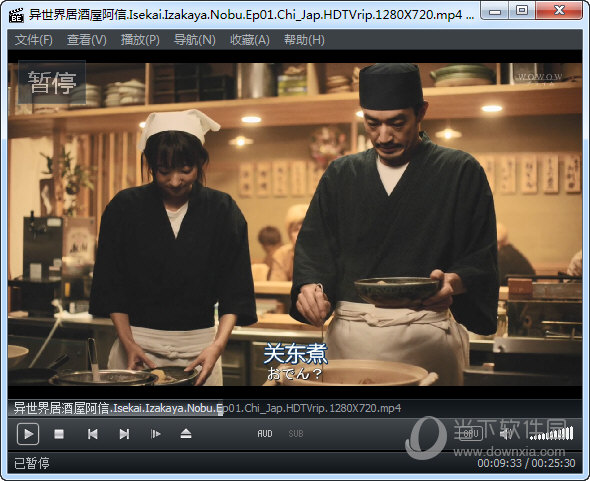Set volume on the volume bar
Screen dimensions: 590x481
pyautogui.click(x=552, y=434)
